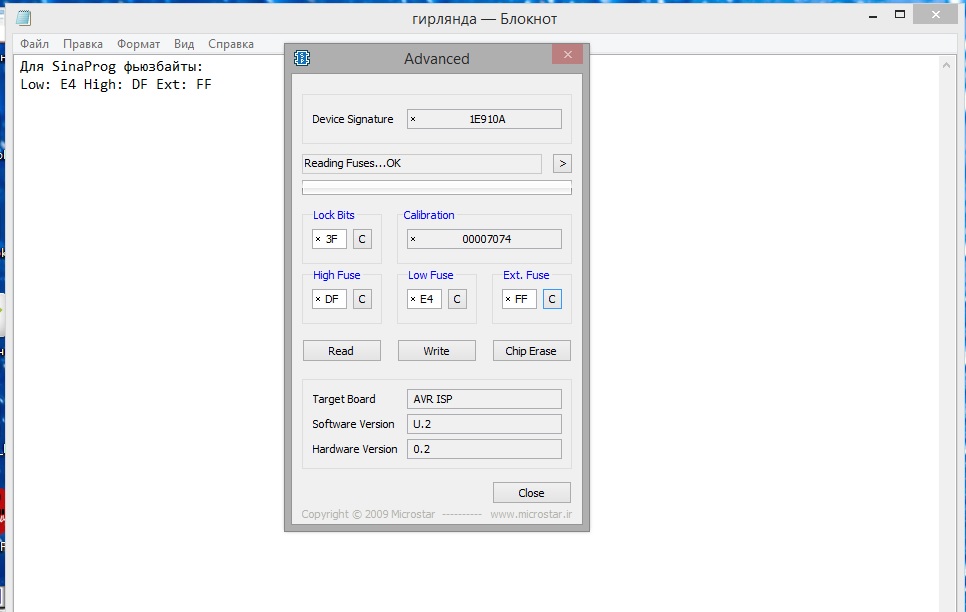Viewport: 966px width, 612px height.
Task: Click the Device Signature field
Action: pyautogui.click(x=485, y=119)
